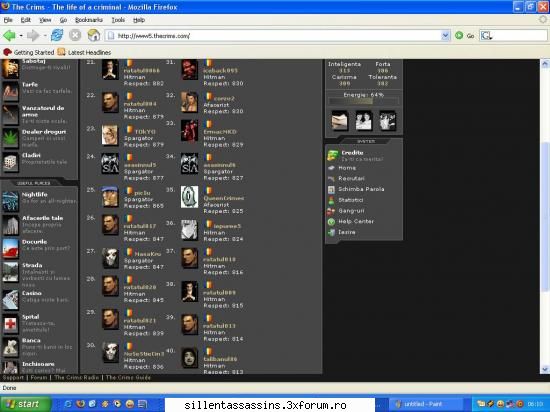Viewport: 550px width, 412px height.
Task: Reload the page with refresh icon
Action: coord(57,35)
